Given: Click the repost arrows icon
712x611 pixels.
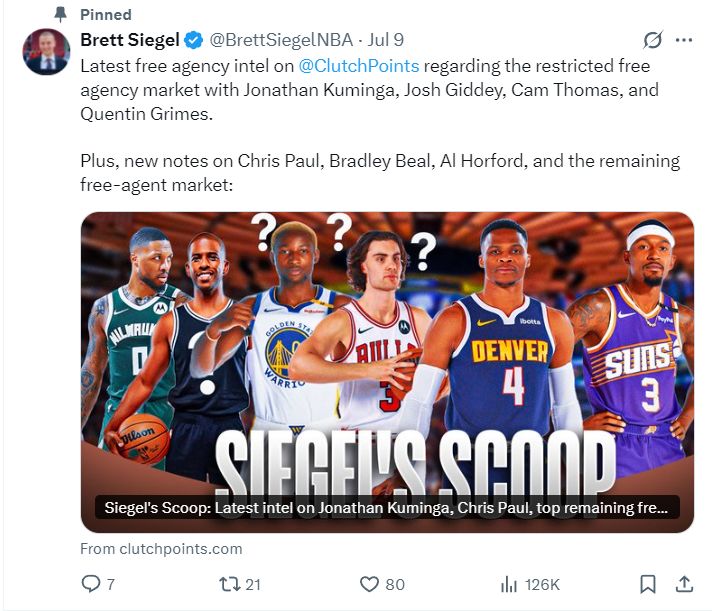Looking at the screenshot, I should pyautogui.click(x=230, y=584).
